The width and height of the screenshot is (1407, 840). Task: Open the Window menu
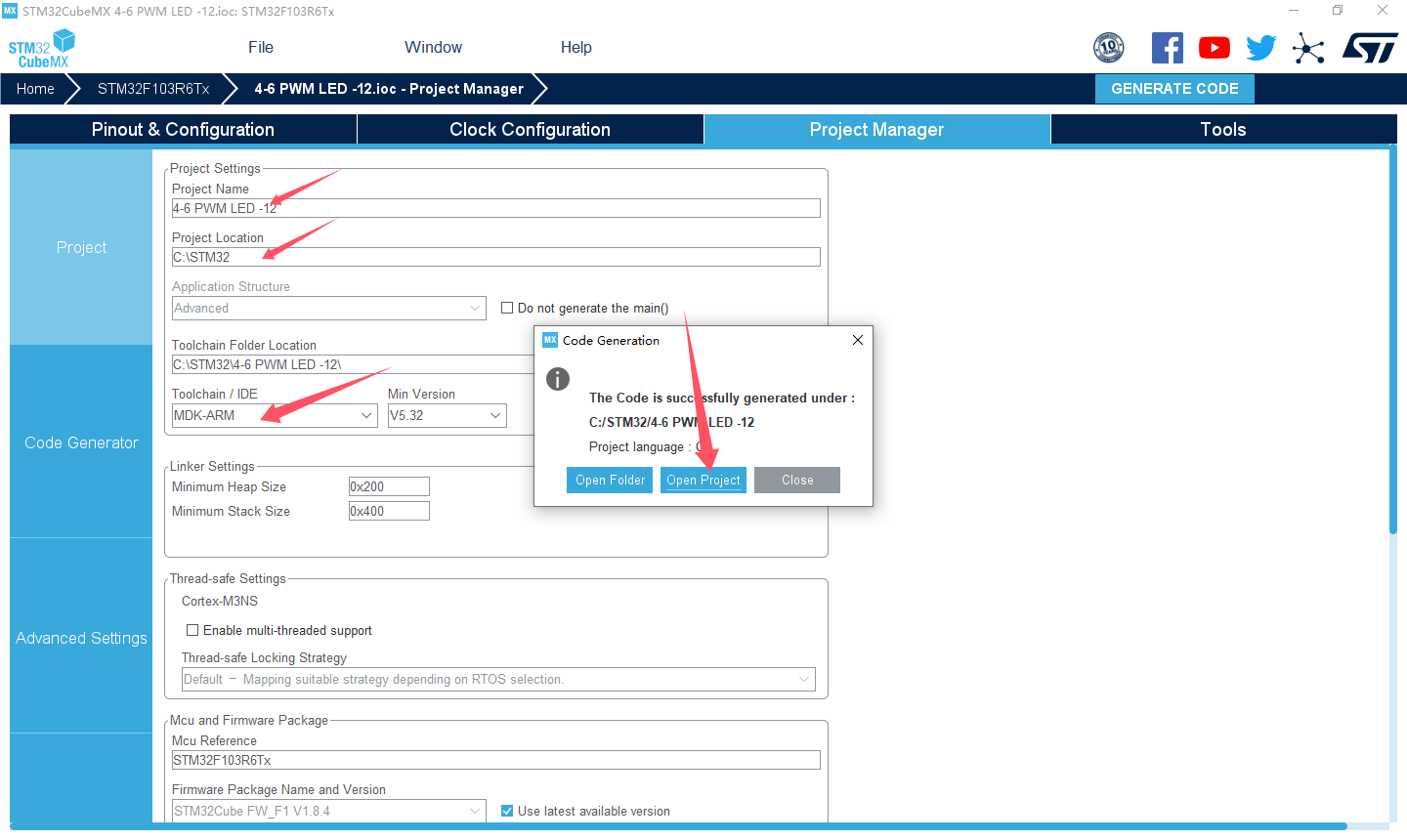(x=433, y=47)
